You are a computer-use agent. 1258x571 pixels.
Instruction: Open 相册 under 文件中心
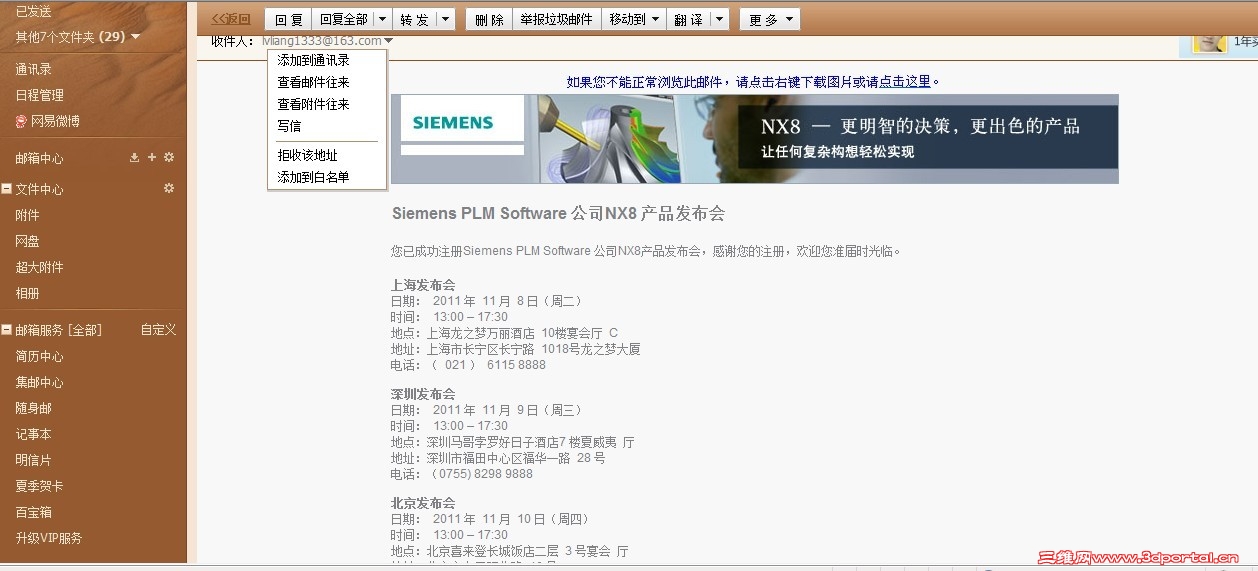click(x=27, y=293)
